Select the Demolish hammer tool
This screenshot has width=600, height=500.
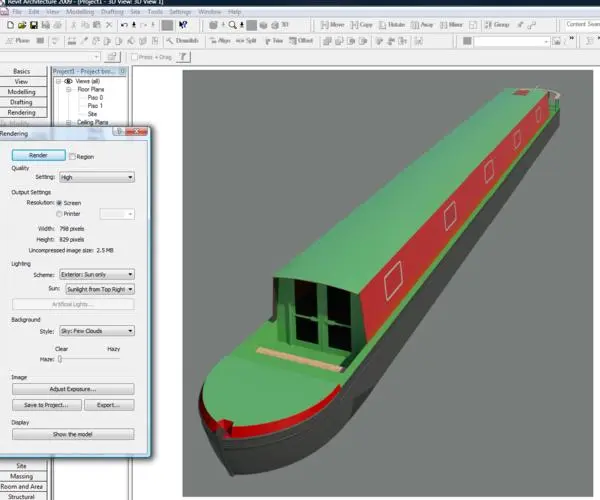(183, 41)
